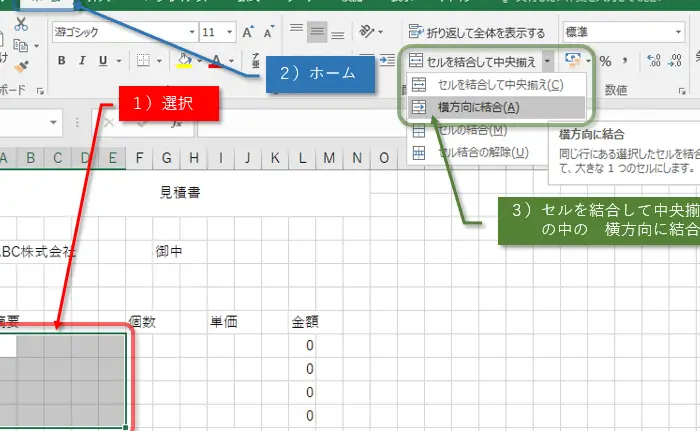Toggle Italic formatting
This screenshot has height=431, width=700.
[82, 61]
